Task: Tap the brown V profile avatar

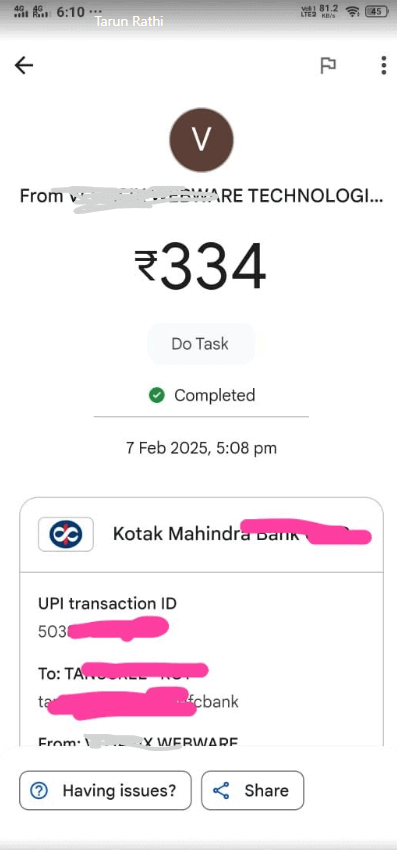Action: tap(202, 139)
